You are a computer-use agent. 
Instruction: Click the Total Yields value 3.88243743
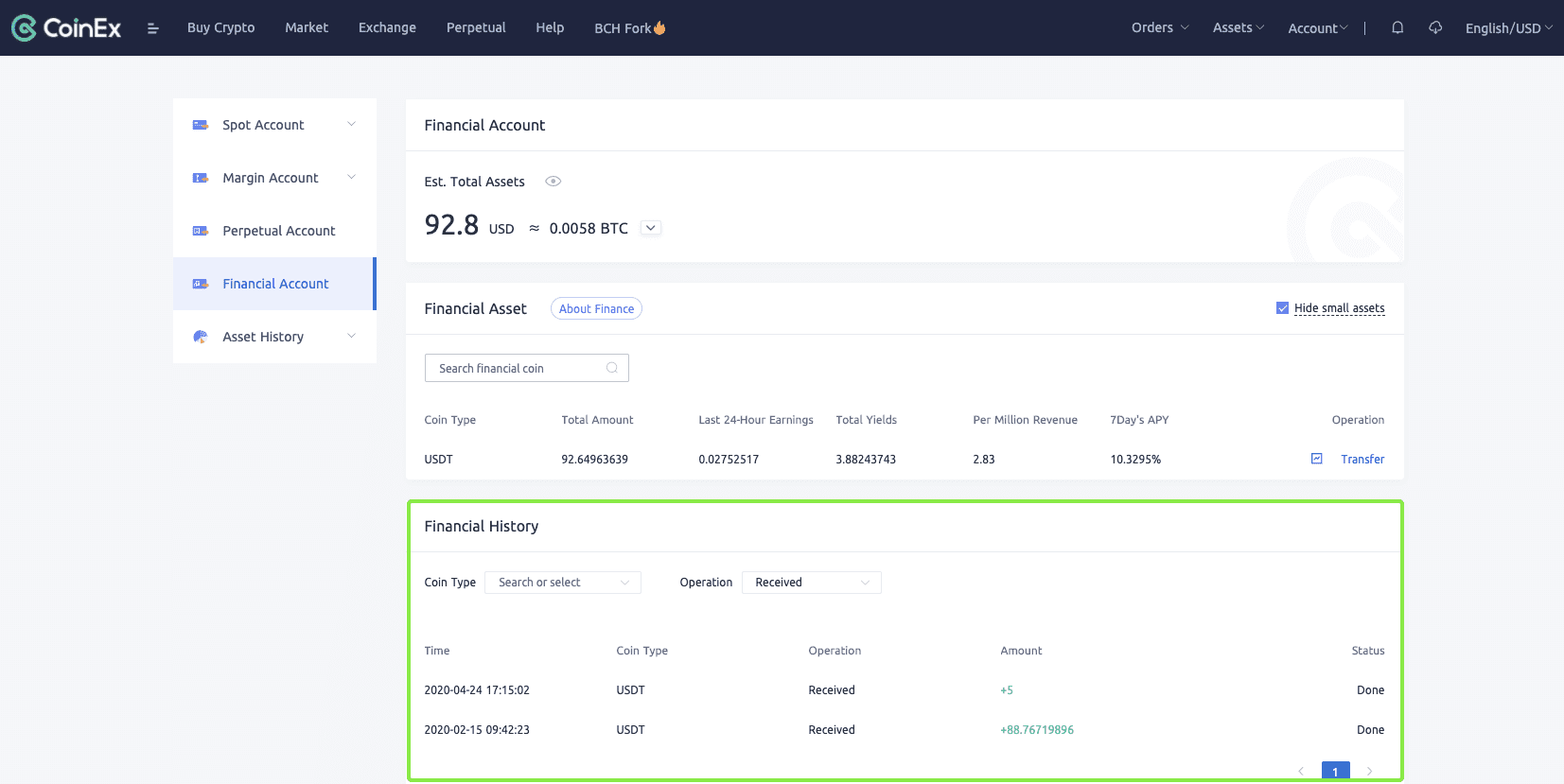[x=866, y=460]
